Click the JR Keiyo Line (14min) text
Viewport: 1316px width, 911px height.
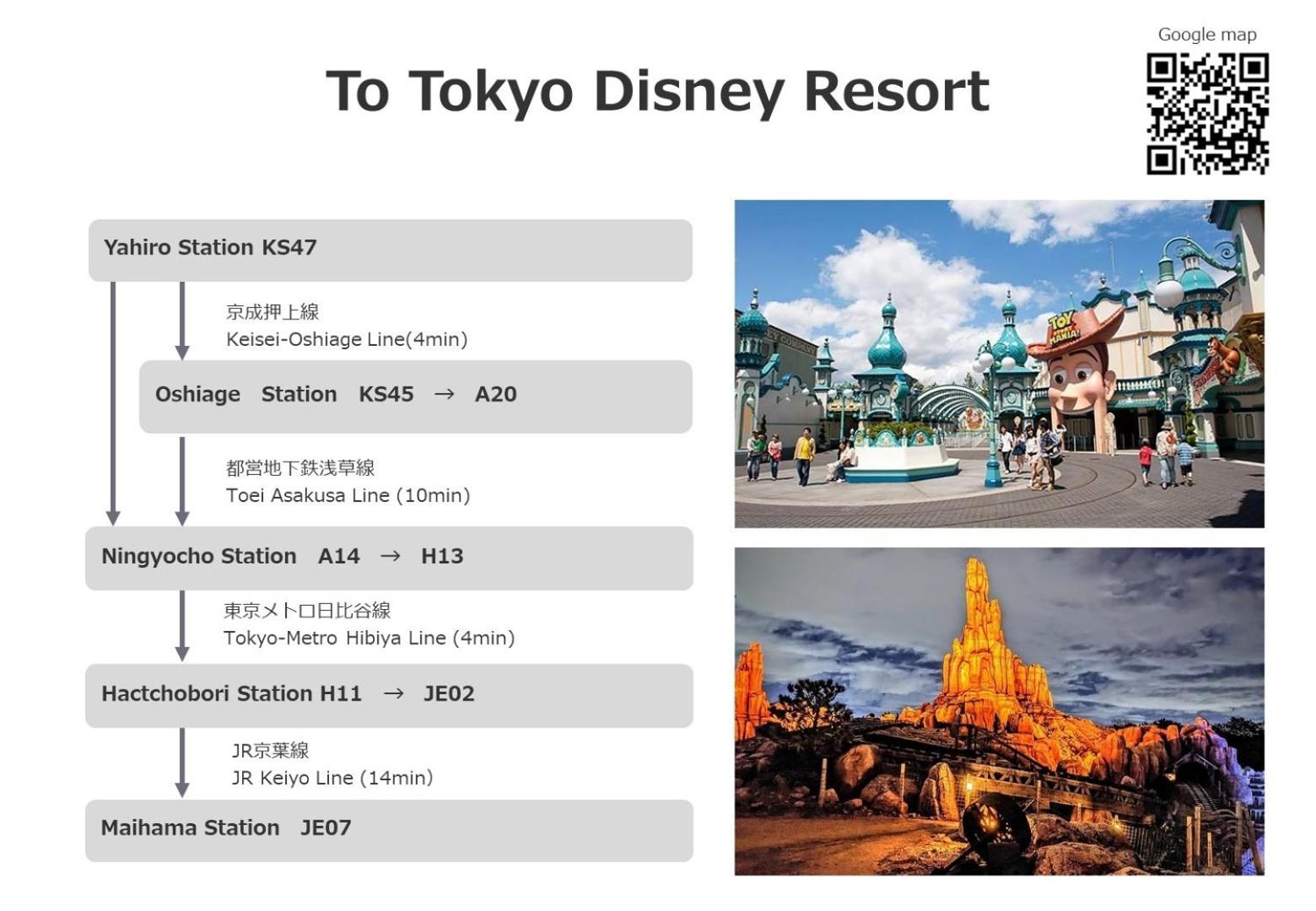pyautogui.click(x=332, y=778)
